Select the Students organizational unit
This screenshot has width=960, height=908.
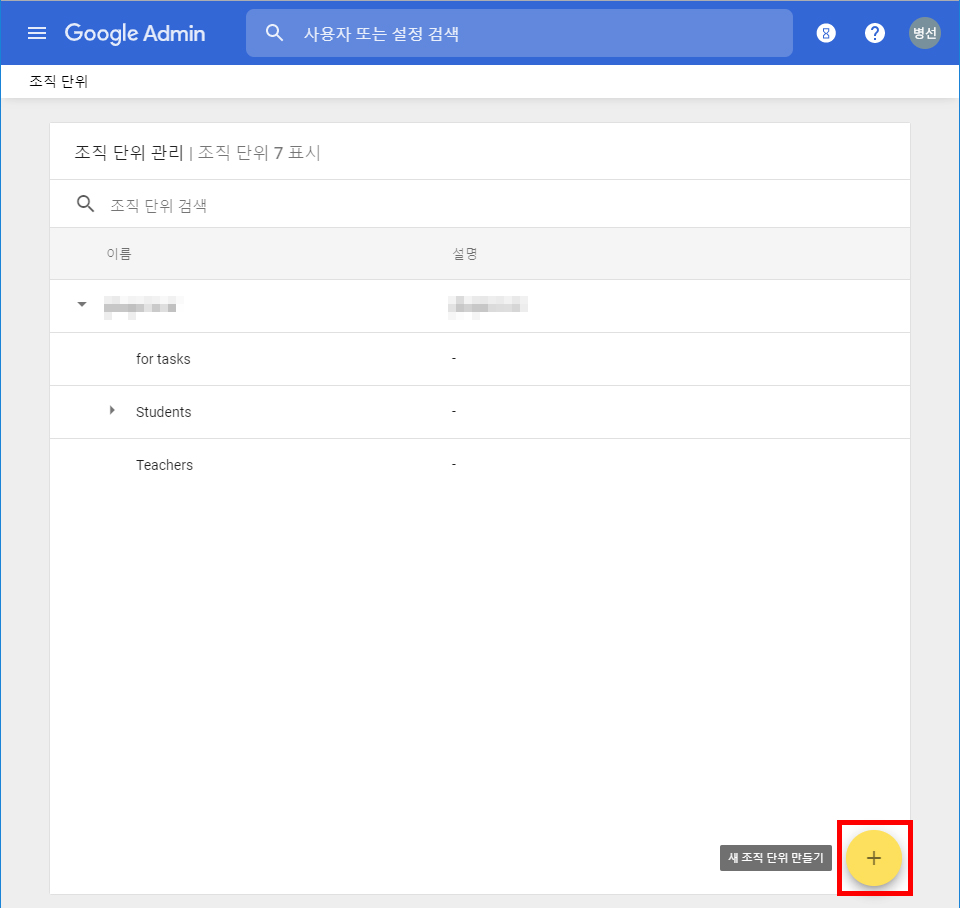pos(163,412)
